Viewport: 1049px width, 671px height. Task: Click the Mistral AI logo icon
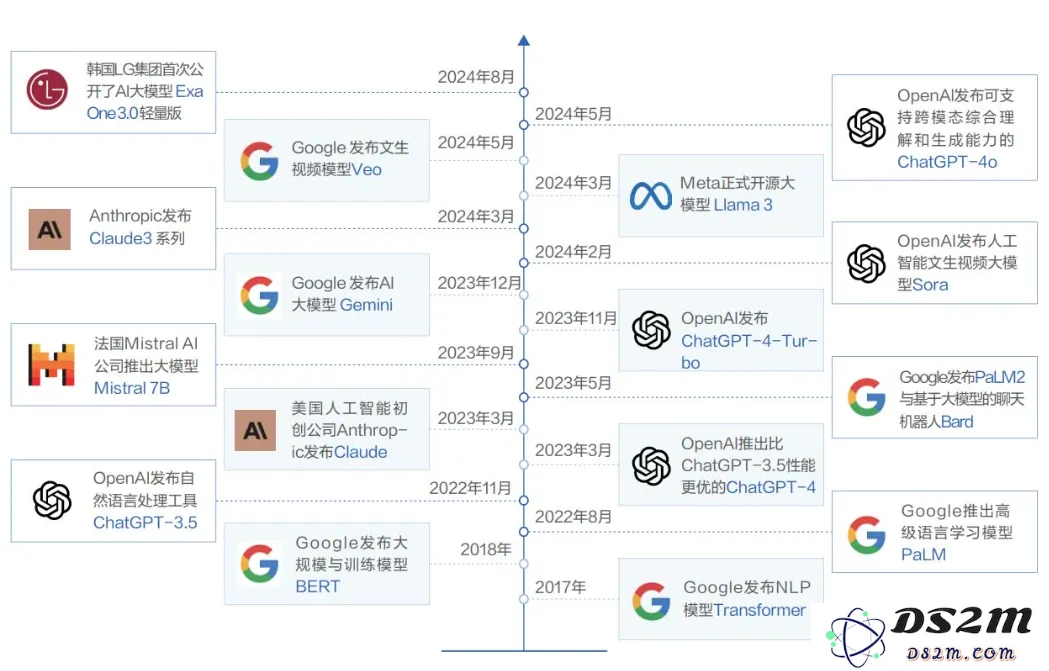tap(51, 365)
